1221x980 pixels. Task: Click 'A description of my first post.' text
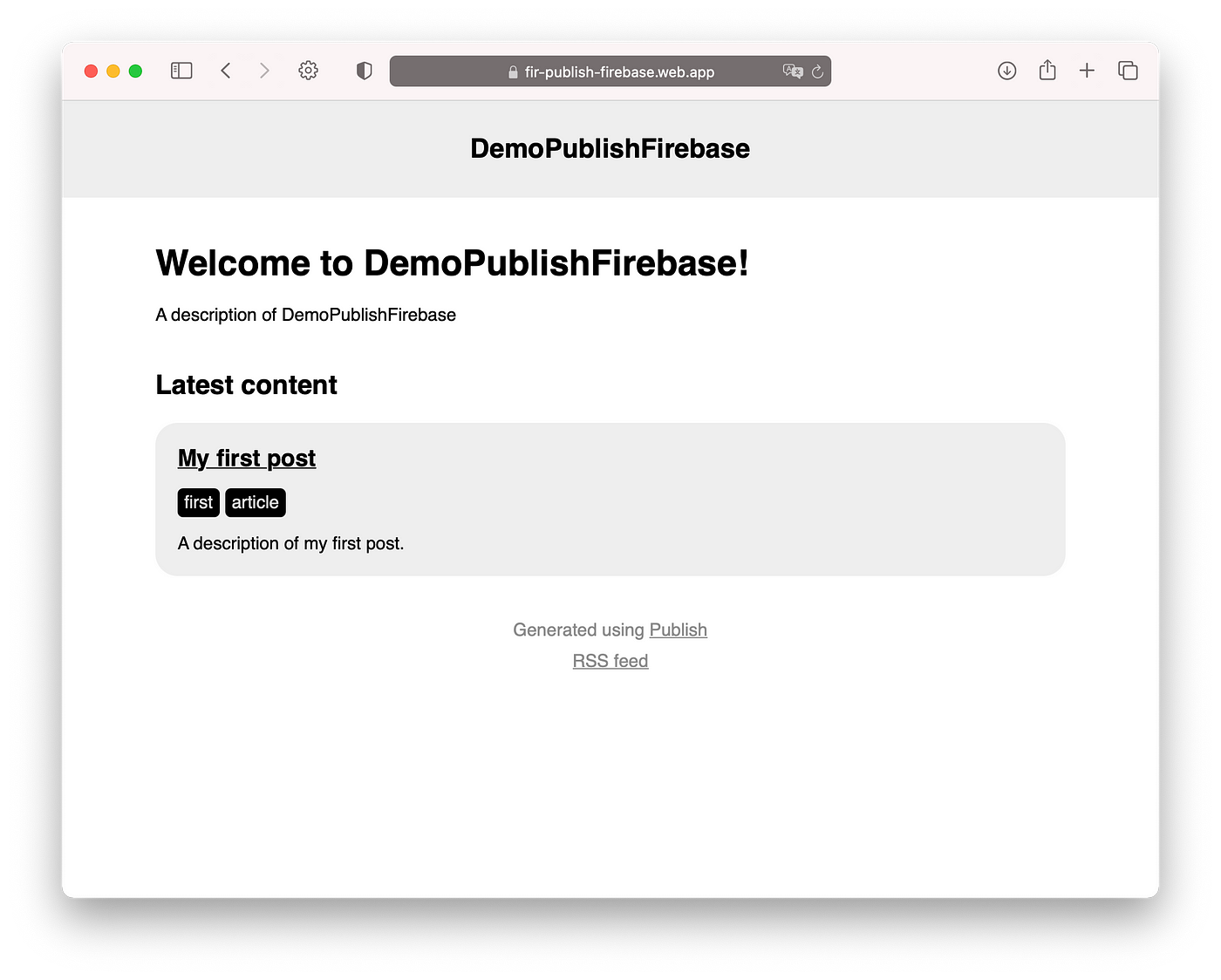tap(290, 543)
